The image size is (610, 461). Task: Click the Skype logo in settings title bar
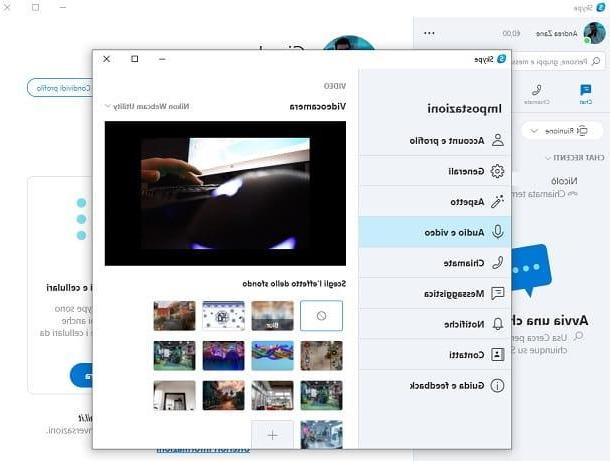(x=502, y=59)
